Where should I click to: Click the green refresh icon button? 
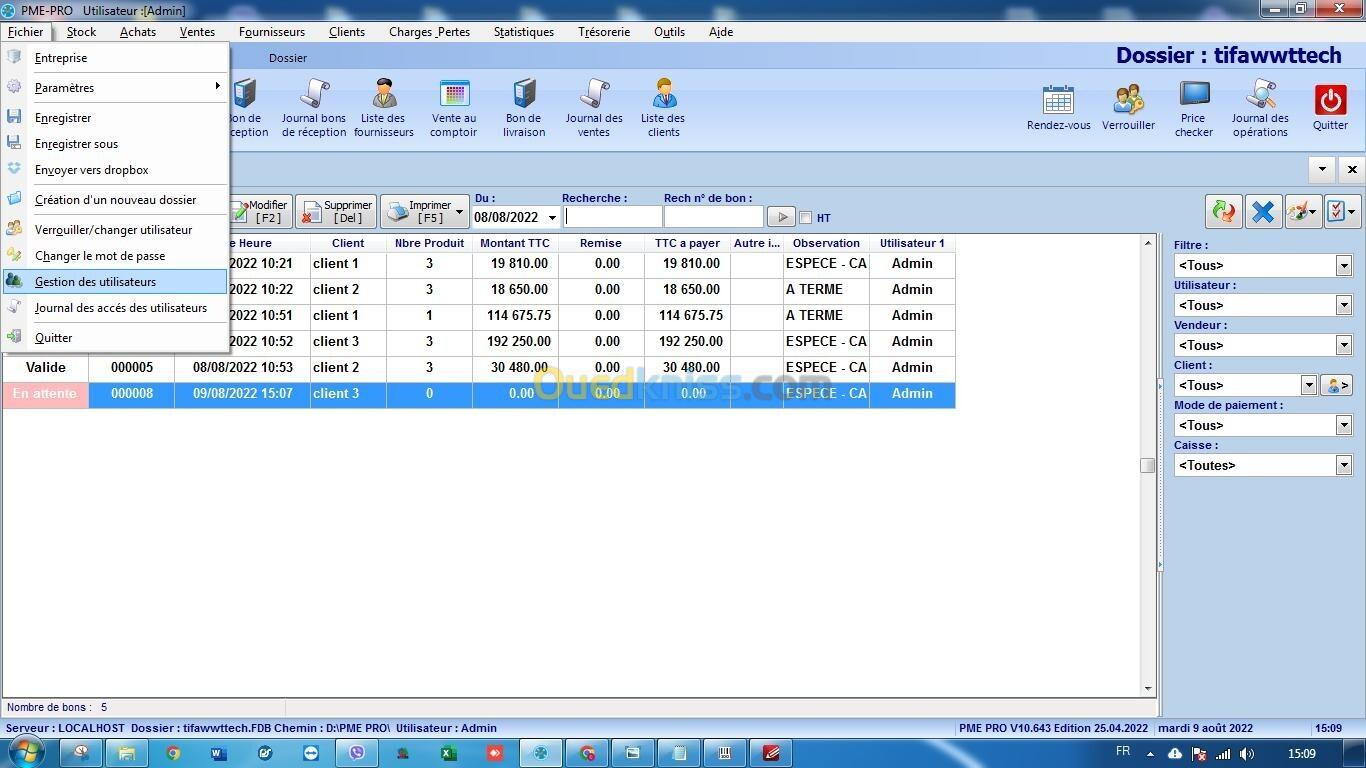1223,211
